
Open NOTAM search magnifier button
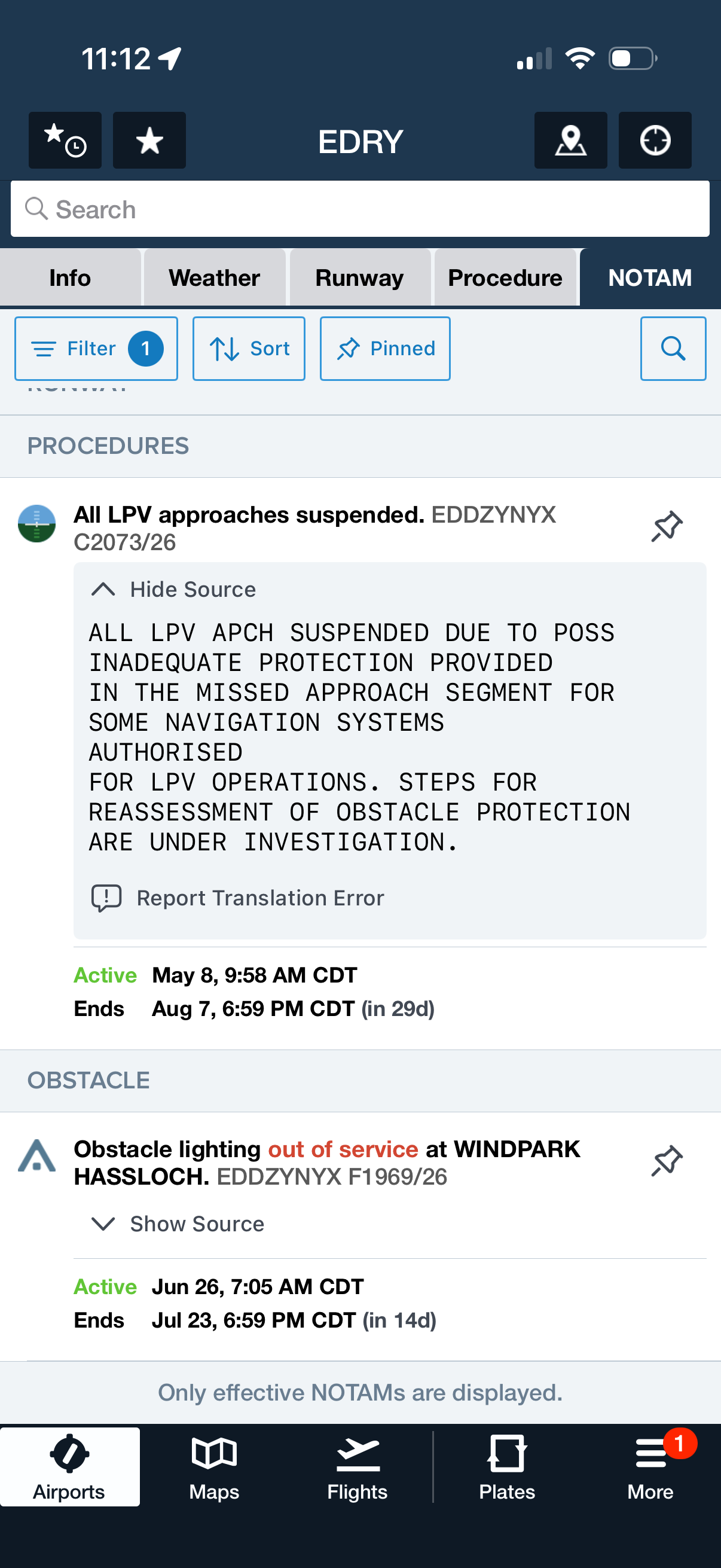(x=673, y=349)
